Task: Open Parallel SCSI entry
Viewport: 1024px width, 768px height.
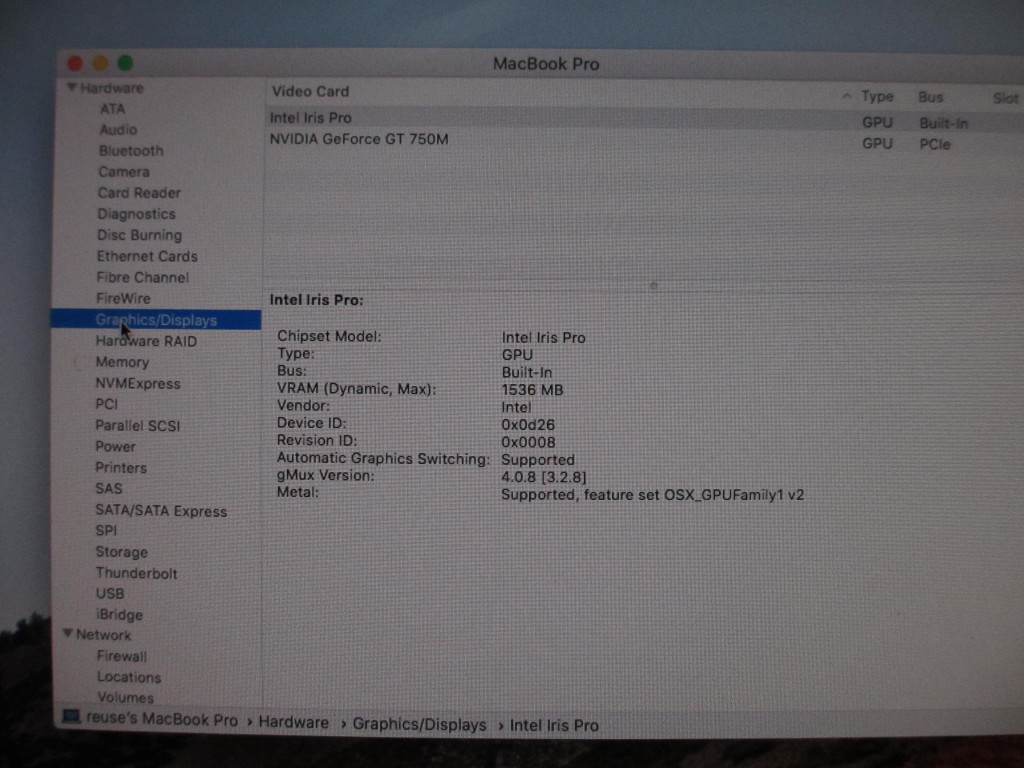Action: [x=138, y=426]
